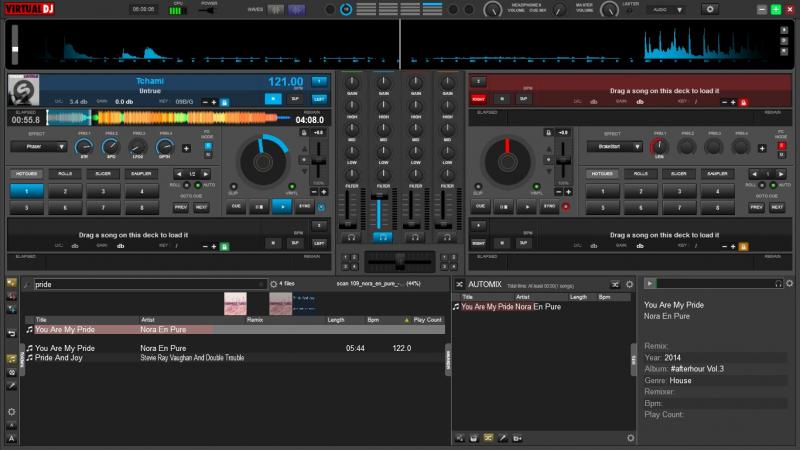Click the right deck SYNC button
Viewport: 800px width, 450px height.
pos(549,207)
